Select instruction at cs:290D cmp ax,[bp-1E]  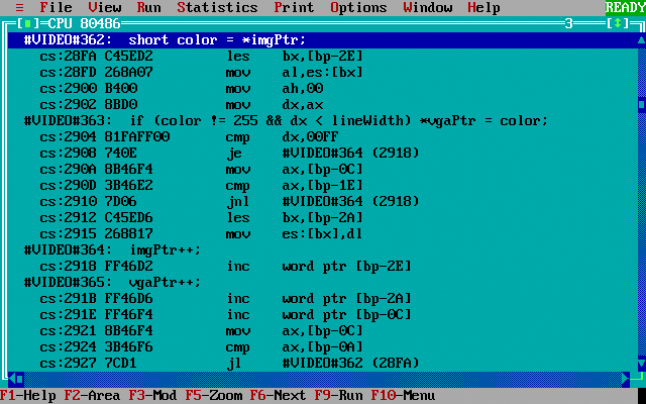coord(323,185)
